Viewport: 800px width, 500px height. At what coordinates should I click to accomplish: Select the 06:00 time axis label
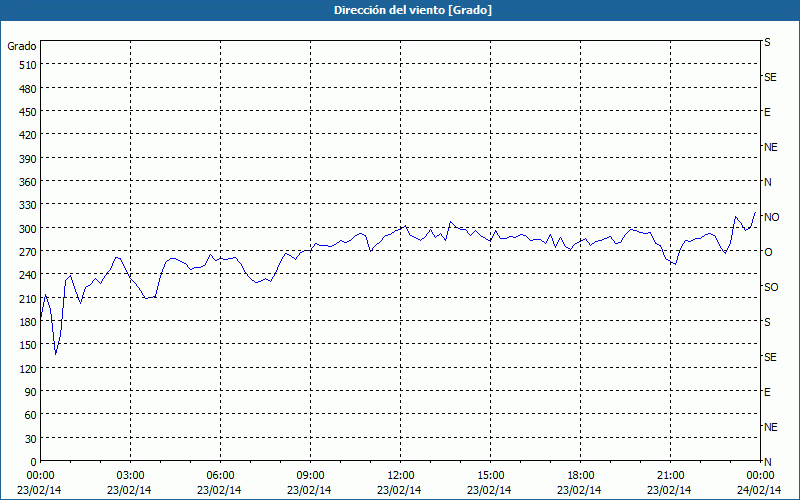(220, 476)
